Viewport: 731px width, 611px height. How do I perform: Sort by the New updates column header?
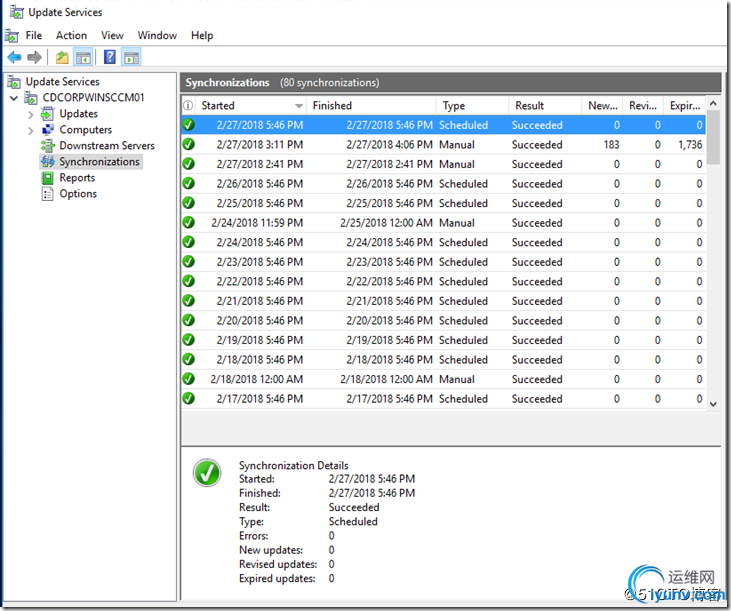(602, 106)
